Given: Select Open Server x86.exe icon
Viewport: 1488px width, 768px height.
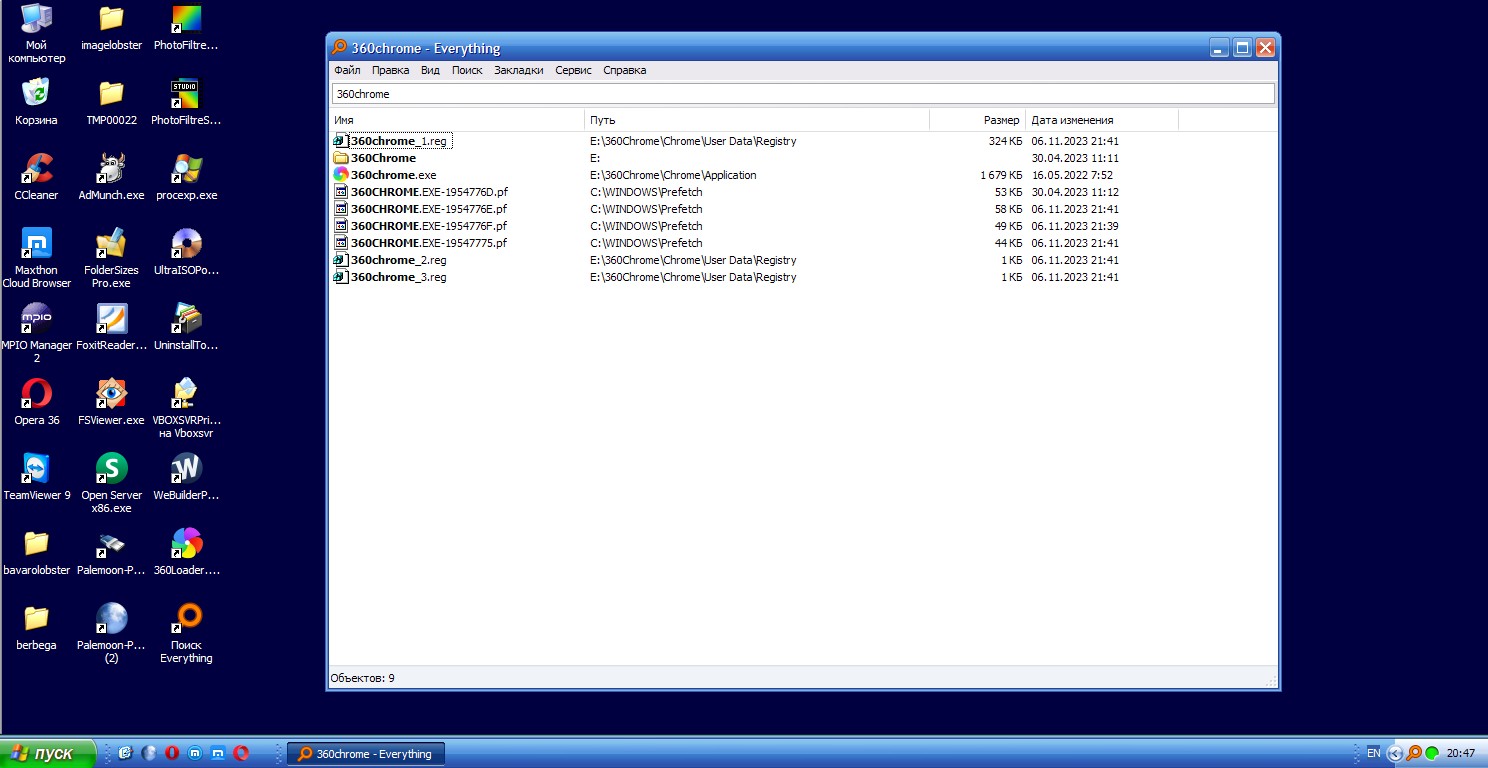Looking at the screenshot, I should [111, 483].
